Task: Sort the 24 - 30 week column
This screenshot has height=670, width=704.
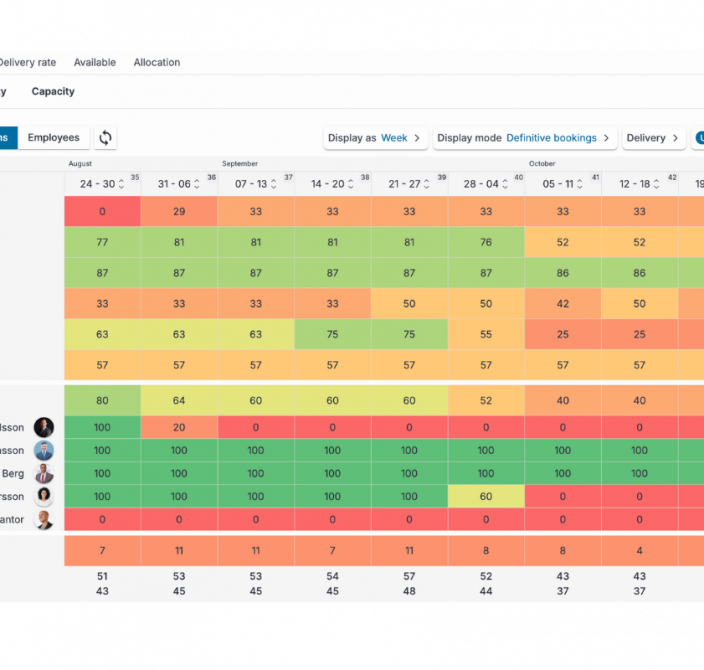Action: [121, 184]
